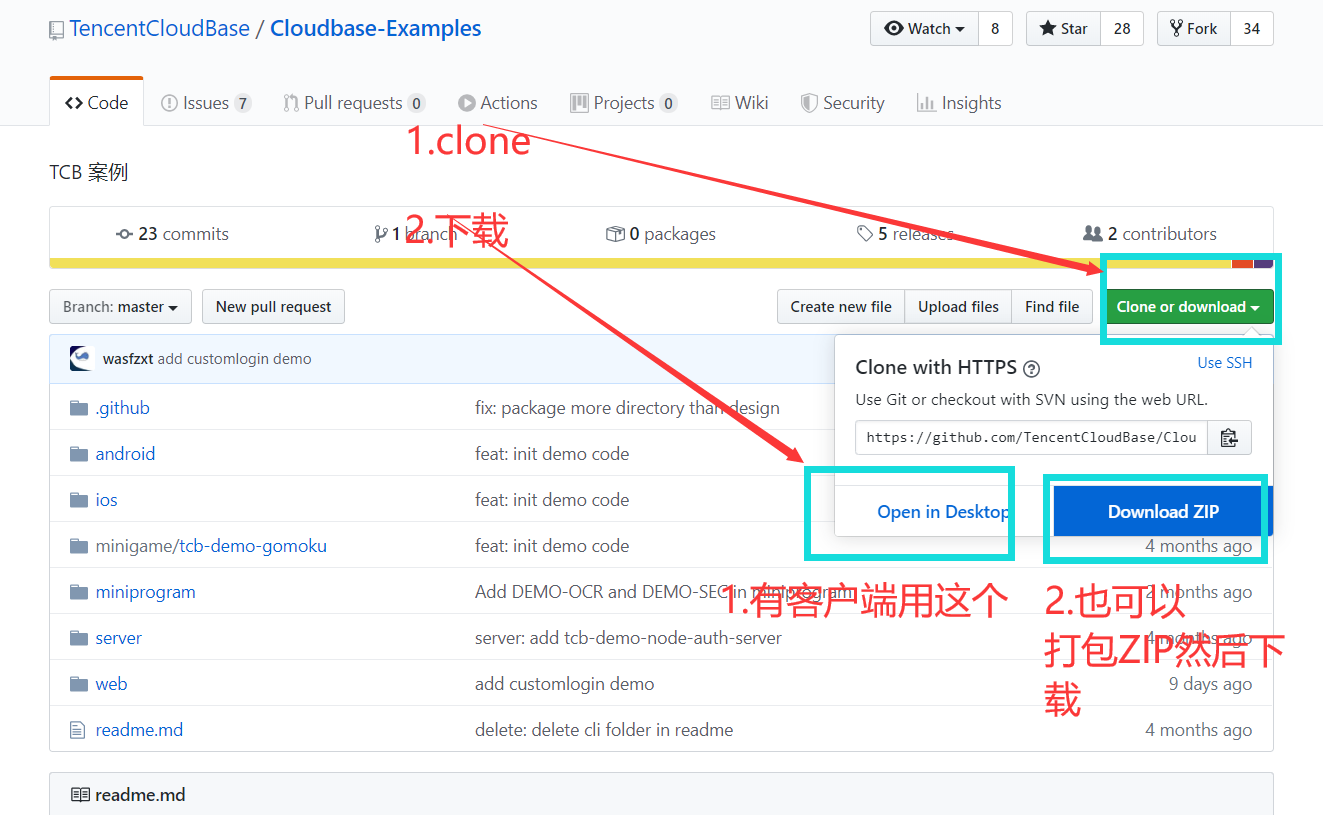1323x815 pixels.
Task: Open the .github folder
Action: click(122, 407)
